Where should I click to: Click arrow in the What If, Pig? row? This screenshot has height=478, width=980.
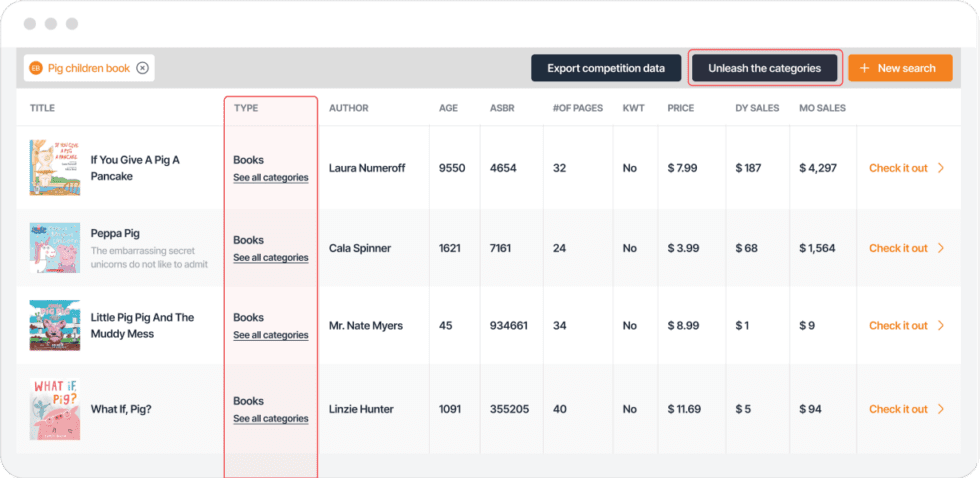(x=940, y=409)
